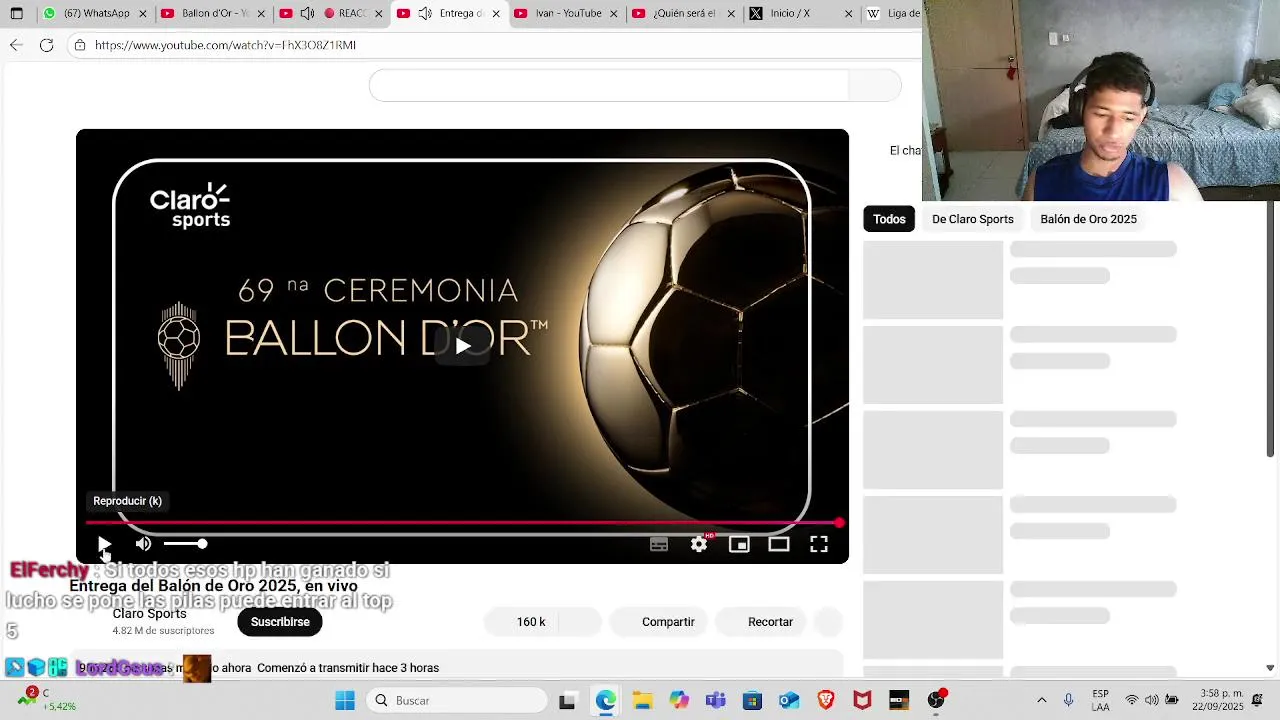Subscribe to Claro Sports channel
This screenshot has height=720, width=1280.
(280, 622)
